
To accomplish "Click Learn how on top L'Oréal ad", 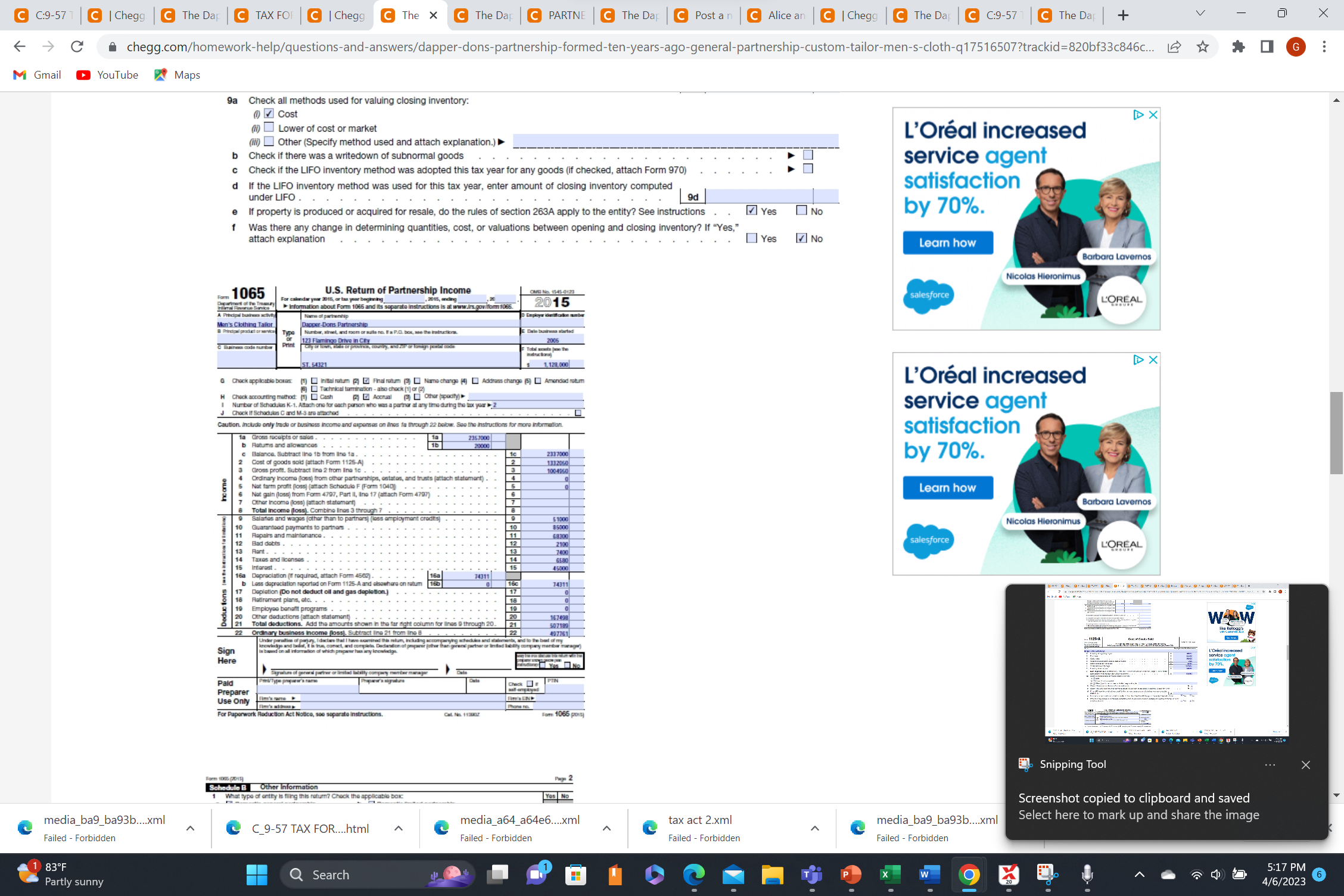I will pos(947,242).
